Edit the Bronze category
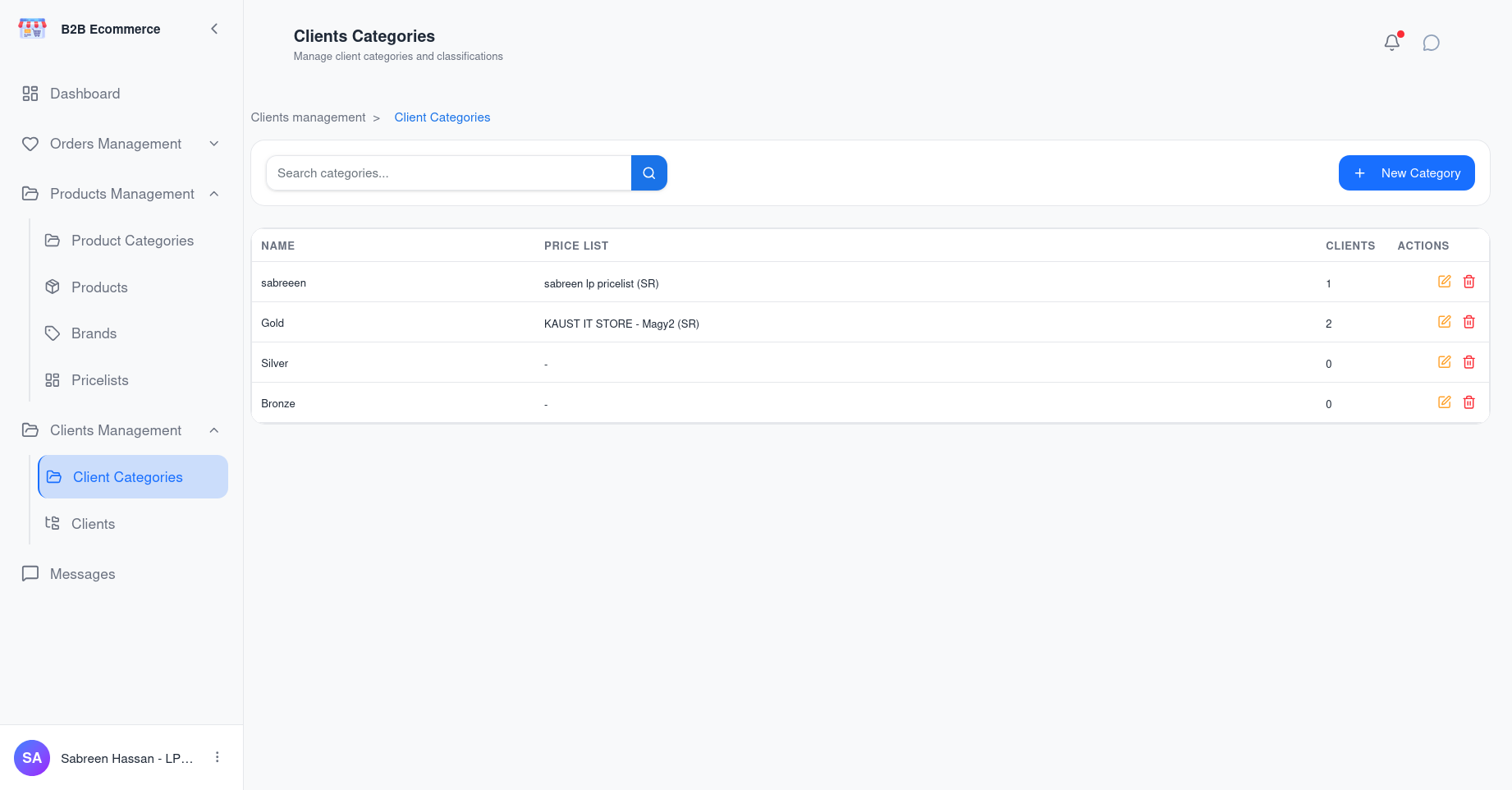This screenshot has width=1512, height=790. (x=1445, y=402)
